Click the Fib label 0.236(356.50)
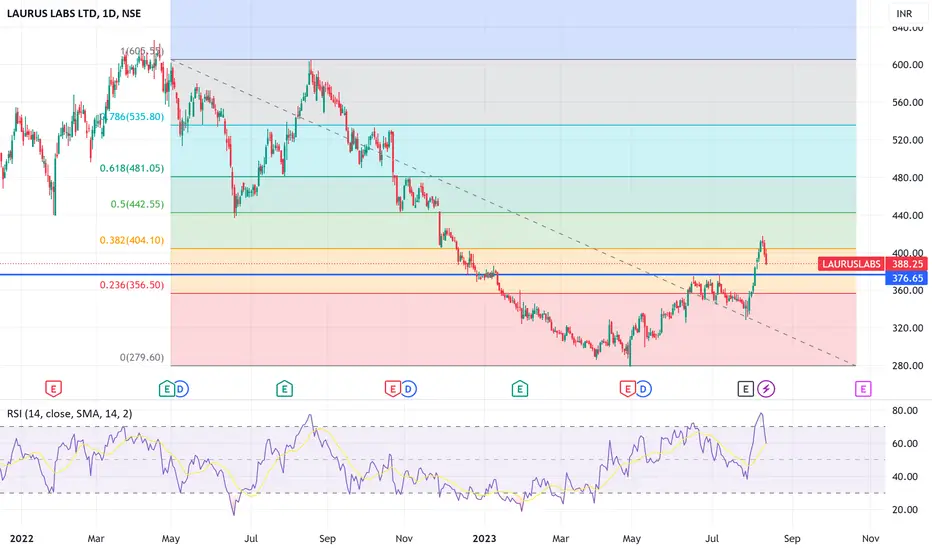Viewport: 932px width, 550px height. click(131, 285)
